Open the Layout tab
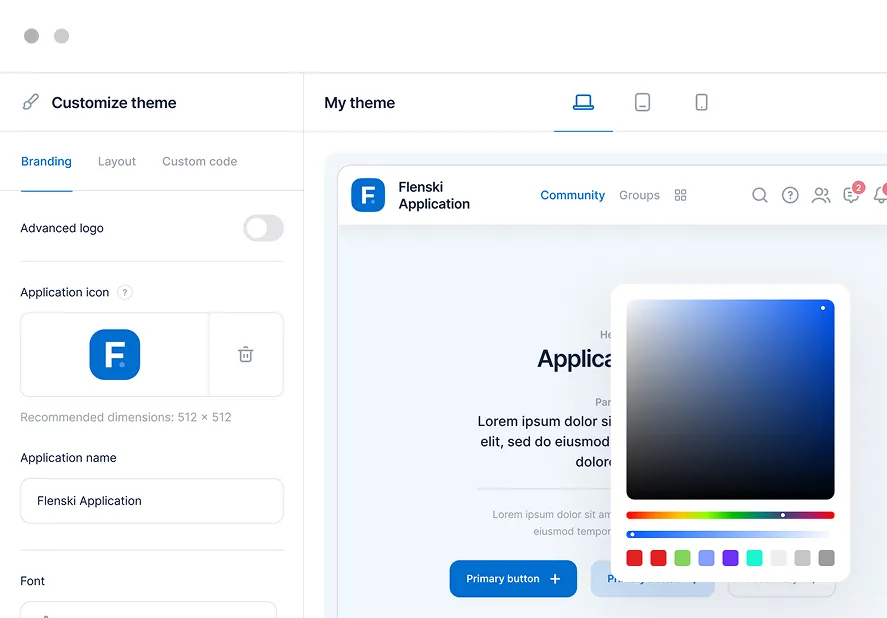Image resolution: width=887 pixels, height=618 pixels. point(117,161)
